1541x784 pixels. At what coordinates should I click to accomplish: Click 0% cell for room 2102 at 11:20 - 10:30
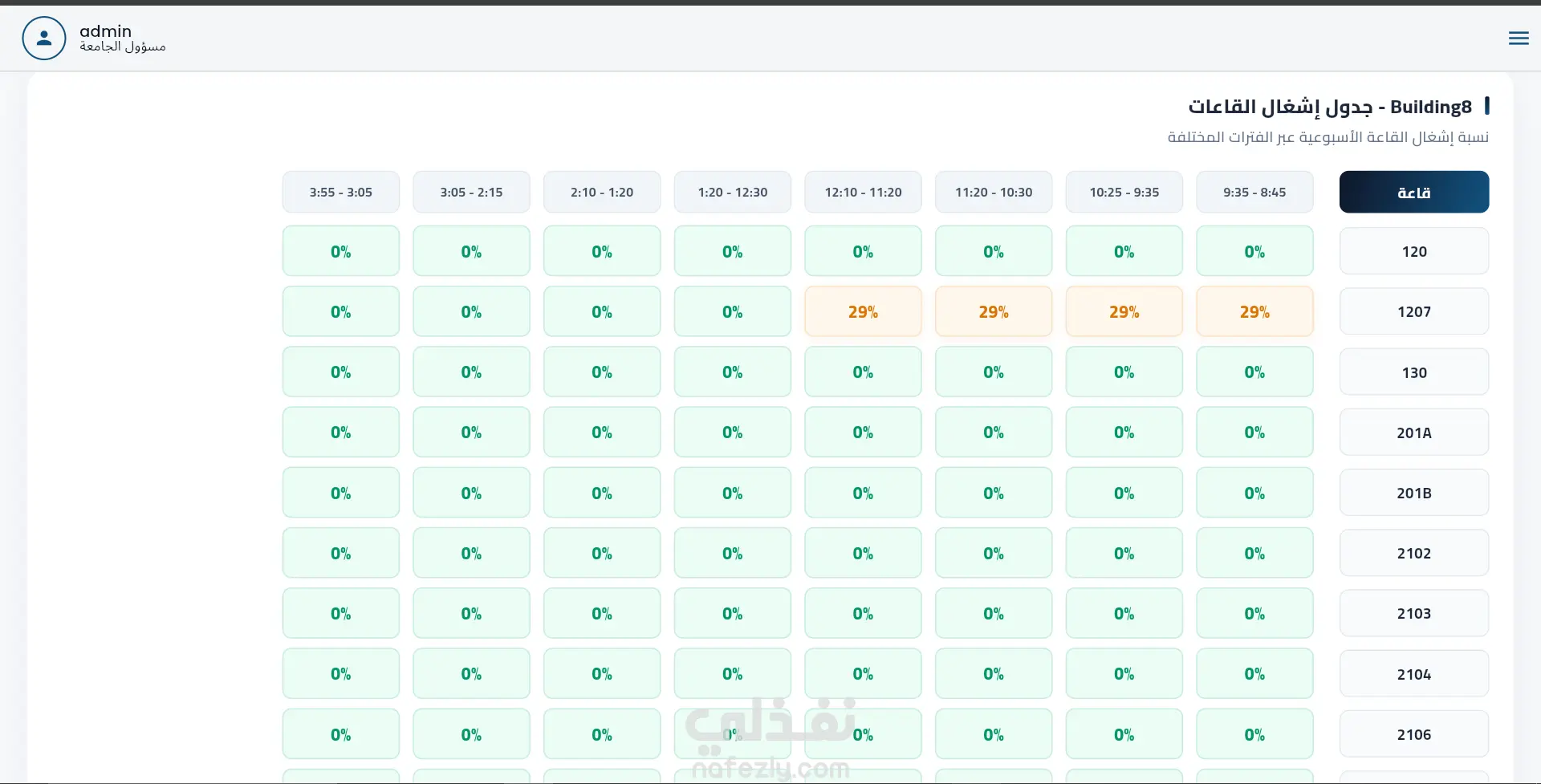pyautogui.click(x=994, y=553)
